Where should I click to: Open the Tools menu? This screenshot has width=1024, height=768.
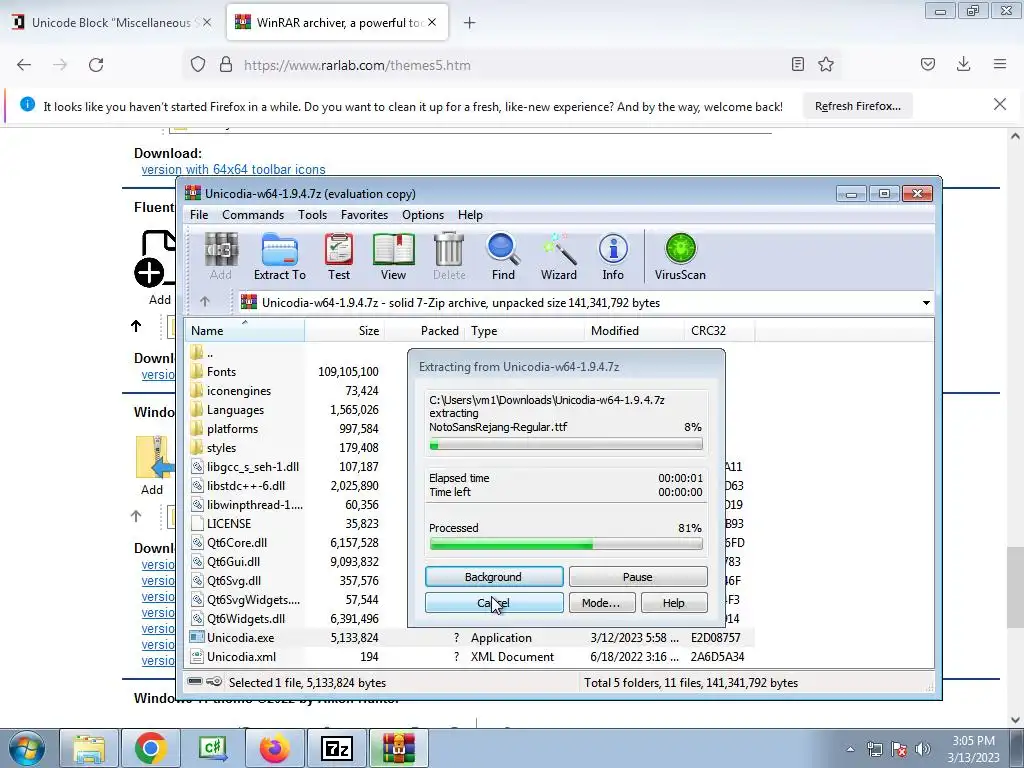pos(312,215)
